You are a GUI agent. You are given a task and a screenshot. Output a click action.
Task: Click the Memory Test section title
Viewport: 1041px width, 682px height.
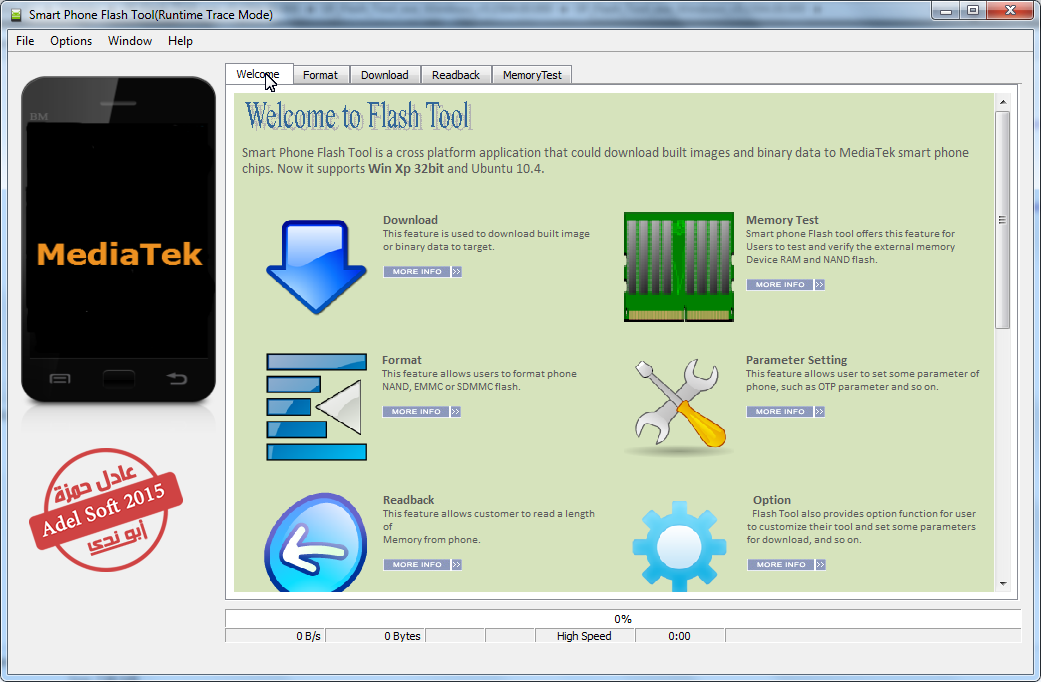782,220
